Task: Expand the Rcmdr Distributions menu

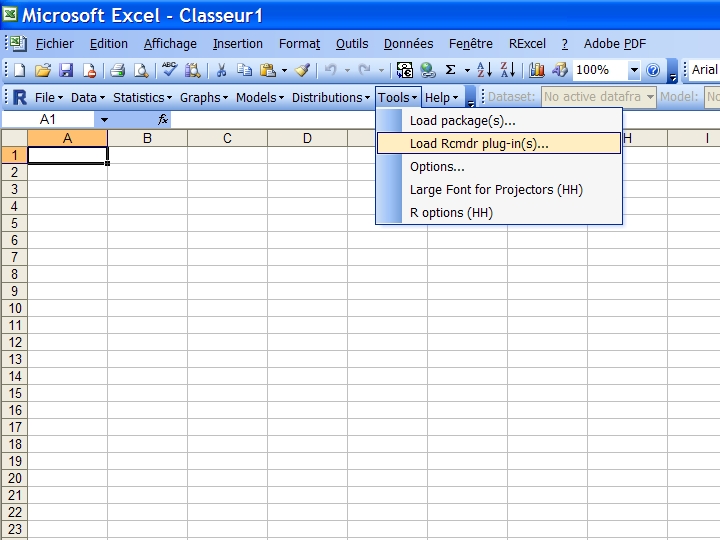Action: click(331, 98)
